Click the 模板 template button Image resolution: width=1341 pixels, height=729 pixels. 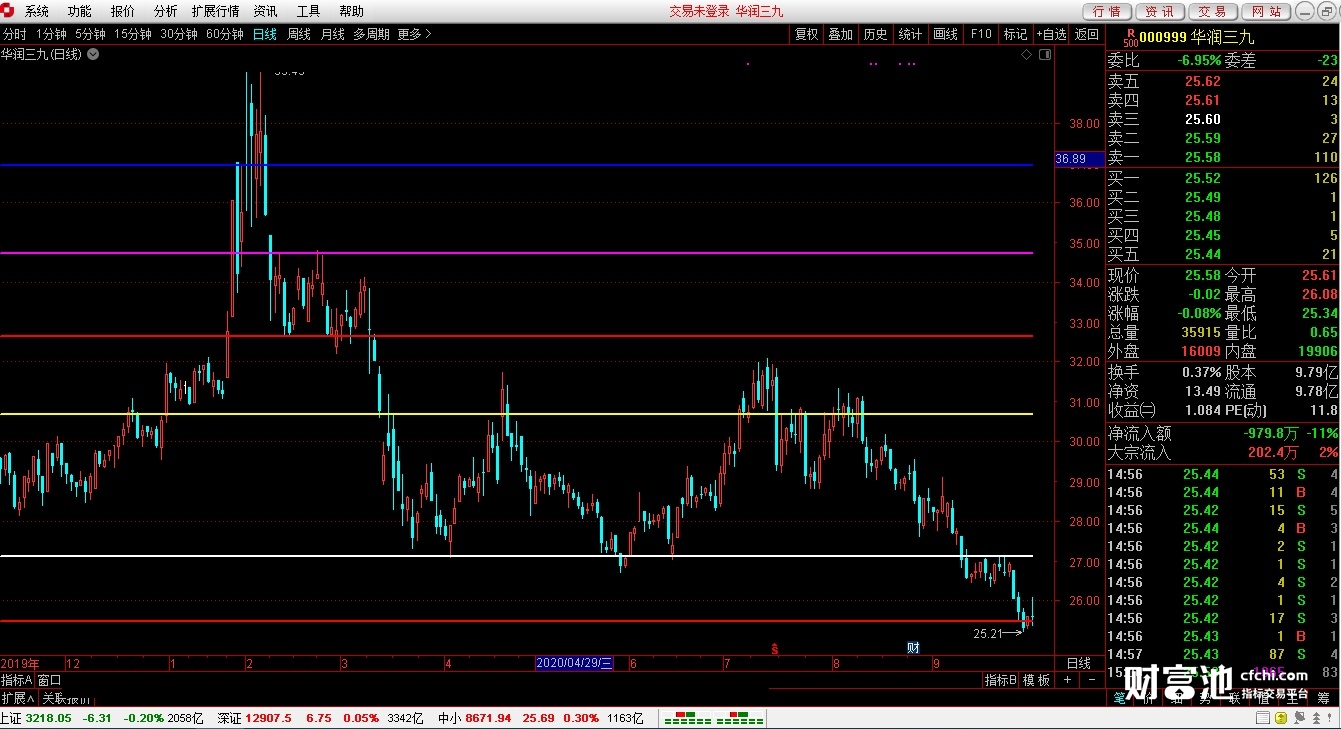[x=1037, y=680]
